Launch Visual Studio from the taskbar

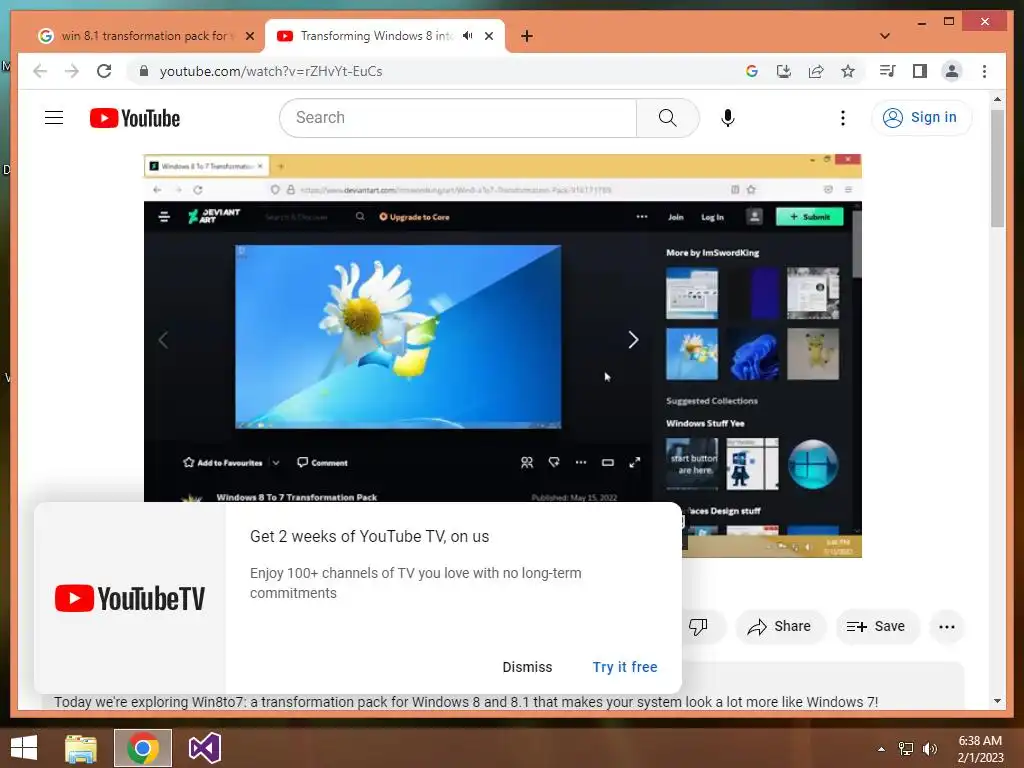[204, 748]
